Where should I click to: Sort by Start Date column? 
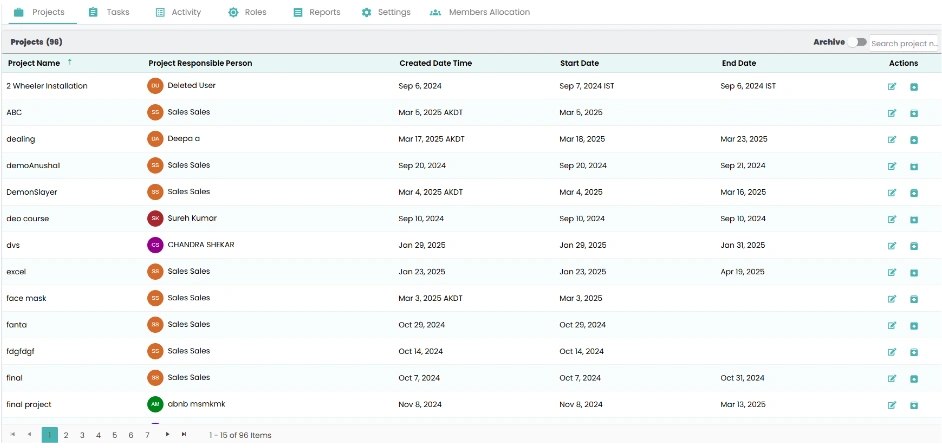pyautogui.click(x=579, y=63)
